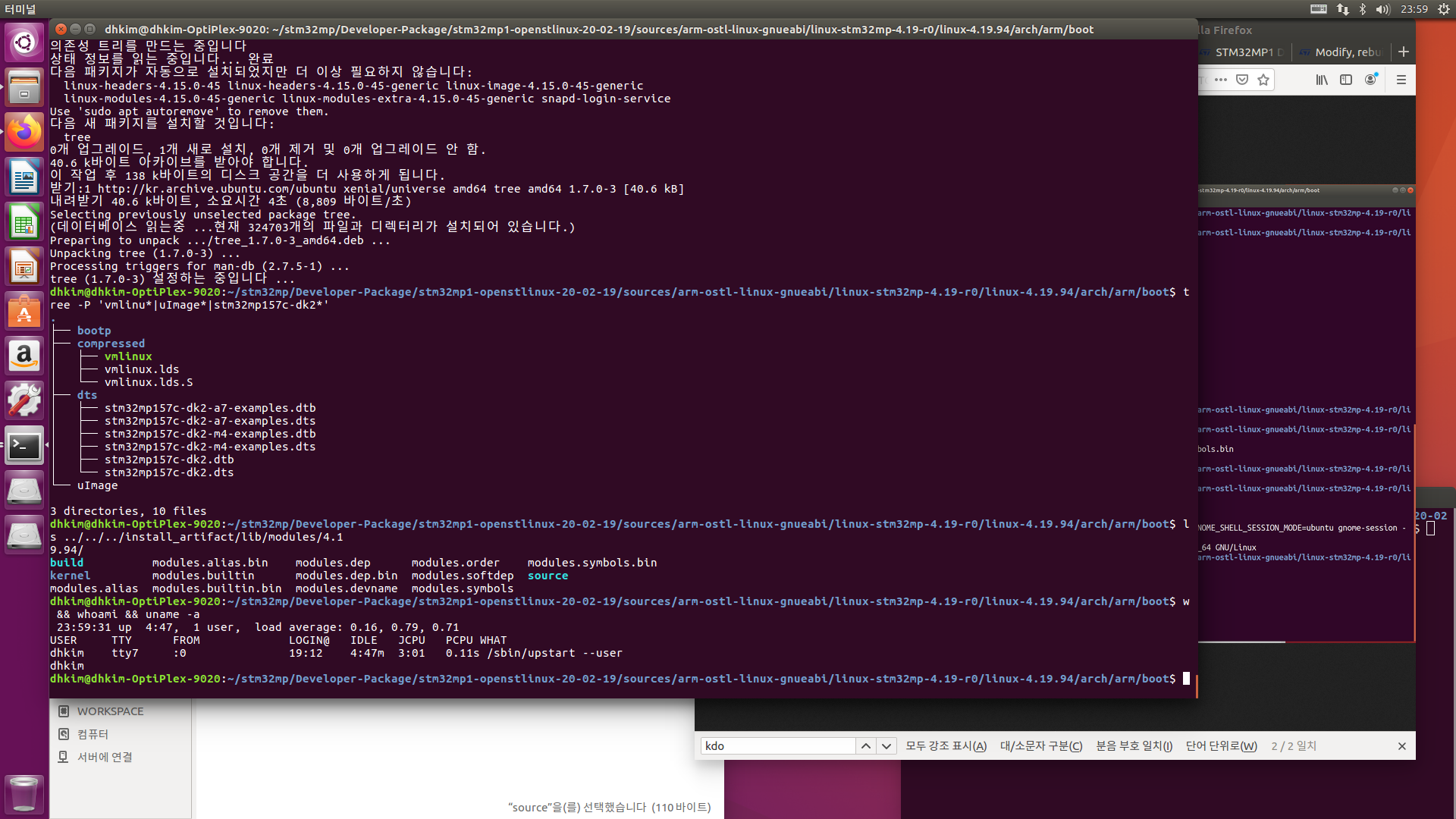This screenshot has width=1456, height=819.
Task: Click modules.symbols.bin in terminal listing
Action: tap(592, 563)
